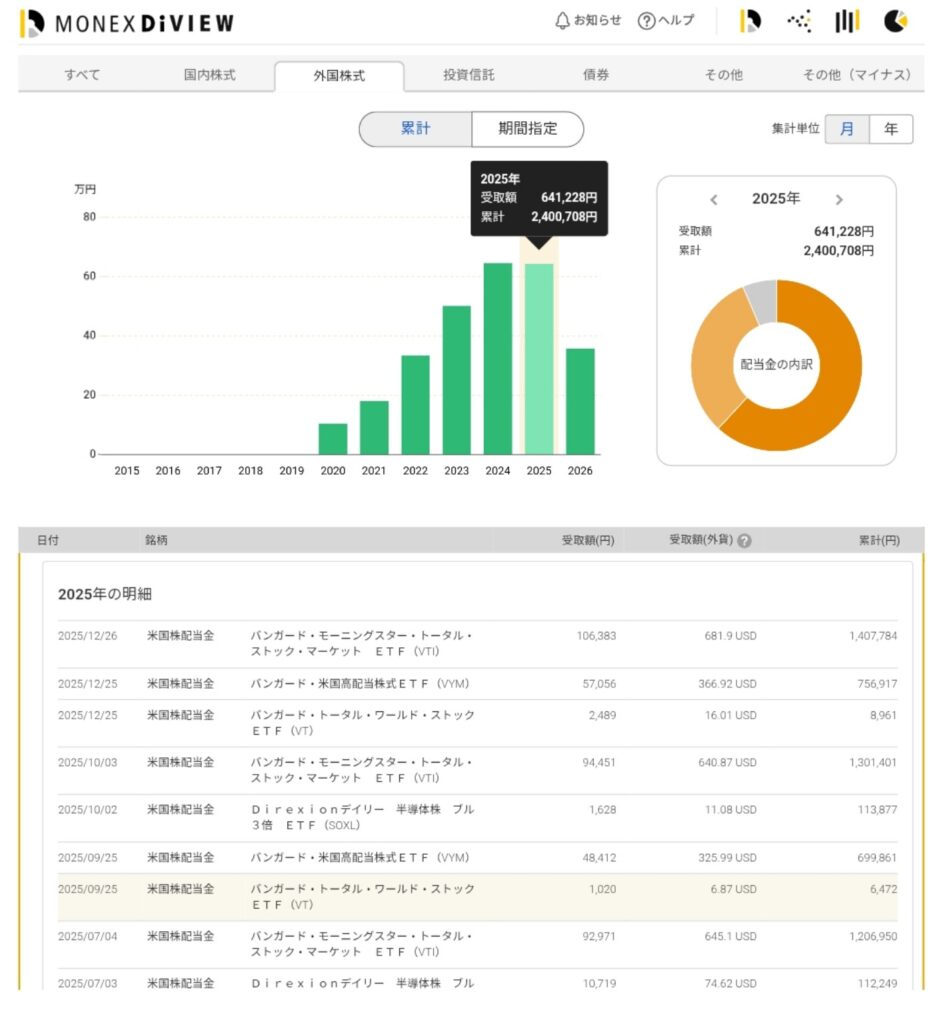Switch to the その他（マイナス）tab
This screenshot has width=943, height=1024.
[x=856, y=74]
